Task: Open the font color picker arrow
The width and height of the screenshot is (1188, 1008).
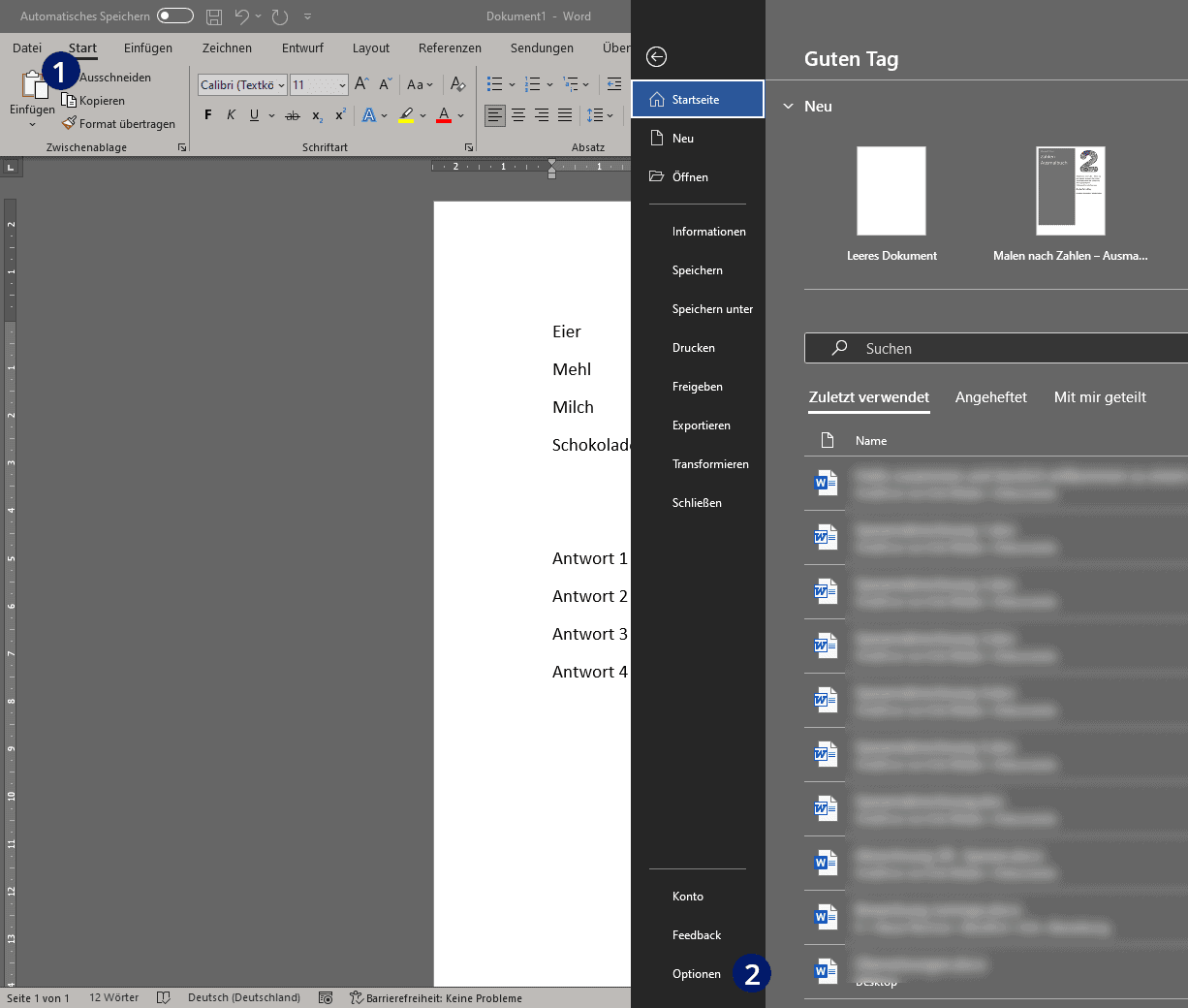Action: click(x=461, y=115)
